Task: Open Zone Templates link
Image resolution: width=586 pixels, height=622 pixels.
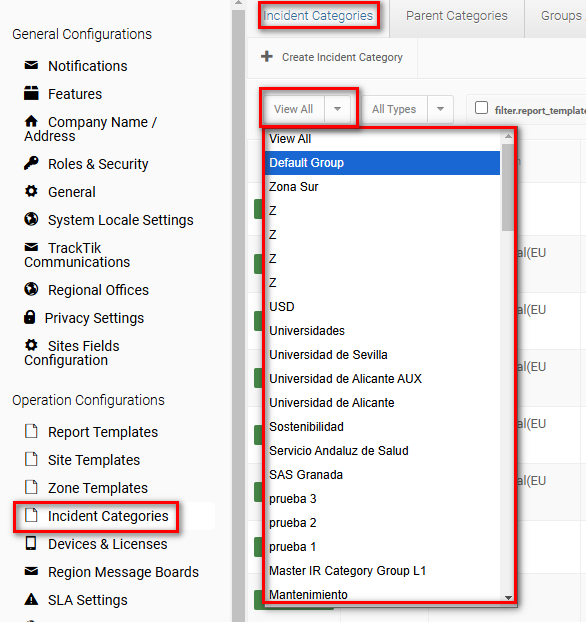Action: [98, 488]
